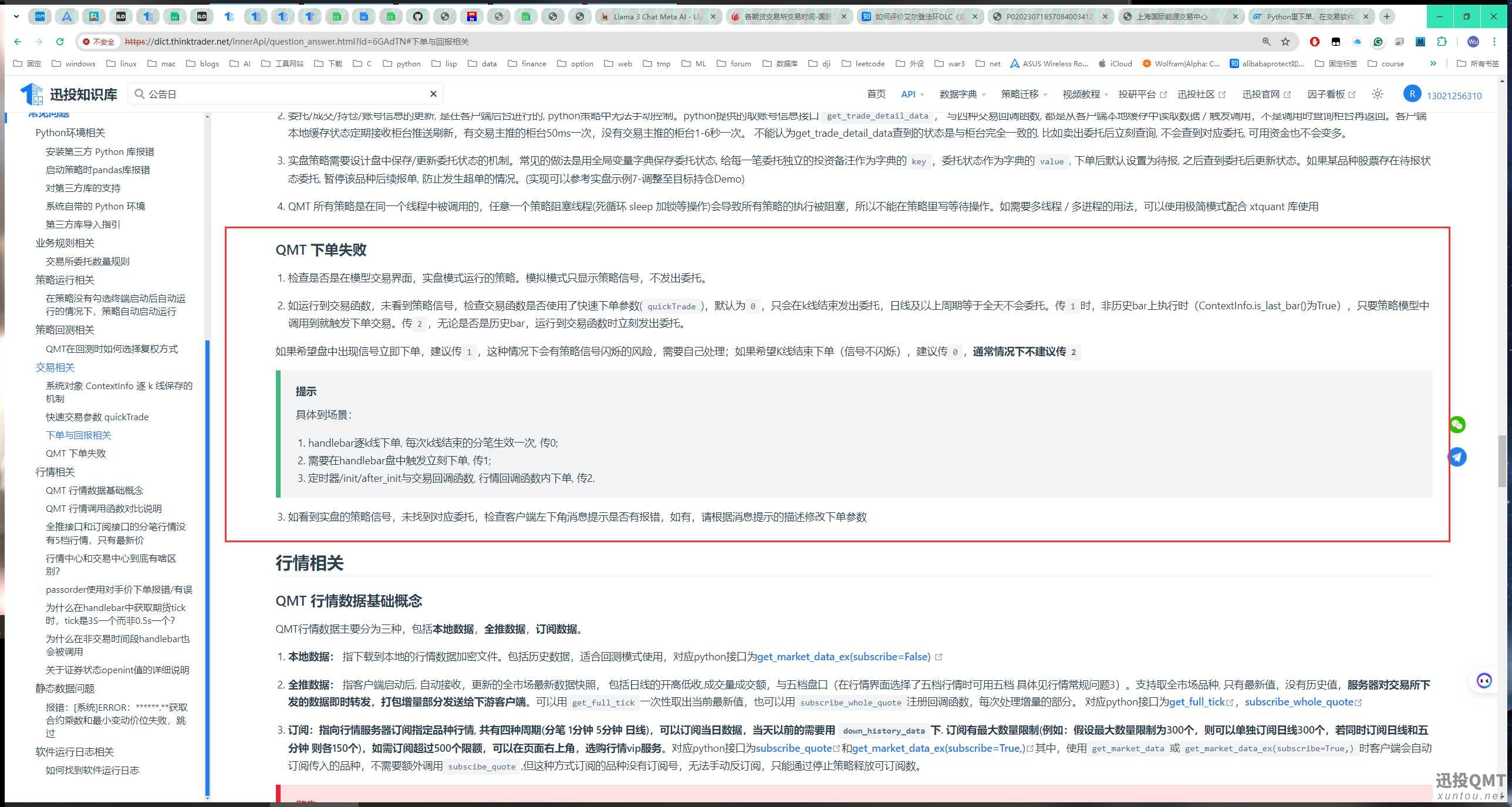1512x807 pixels.
Task: Select QMT 下单失败 in sidebar
Action: (x=76, y=453)
